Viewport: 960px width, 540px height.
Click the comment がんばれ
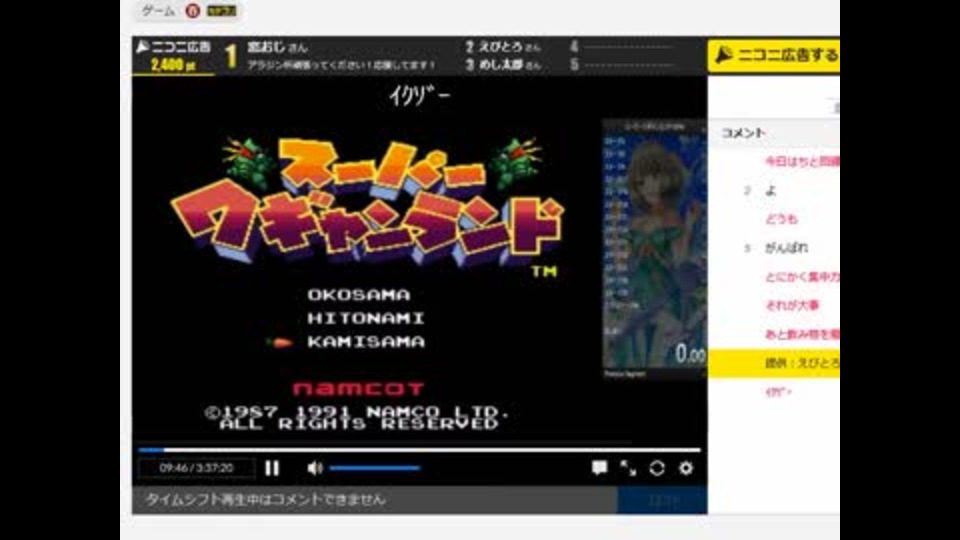click(x=786, y=248)
